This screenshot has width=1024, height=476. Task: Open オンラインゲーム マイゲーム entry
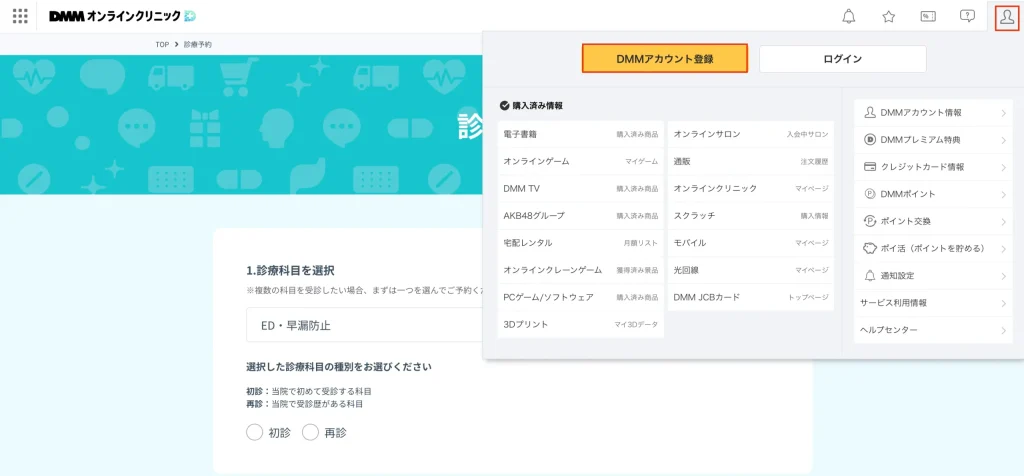pyautogui.click(x=581, y=161)
